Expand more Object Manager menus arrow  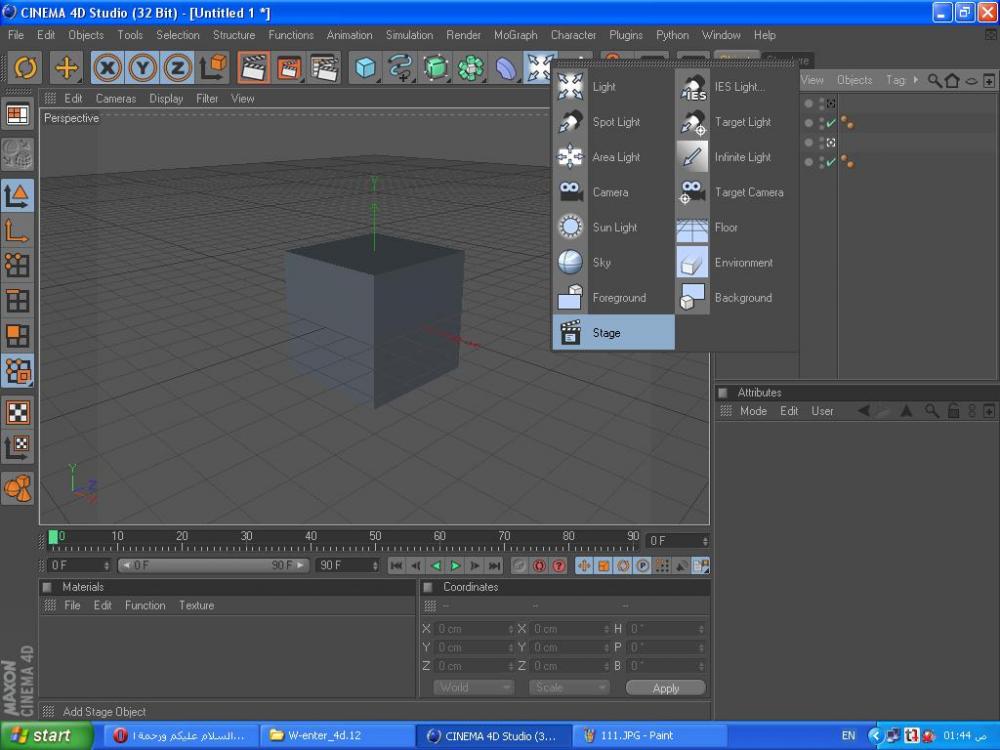coord(916,80)
